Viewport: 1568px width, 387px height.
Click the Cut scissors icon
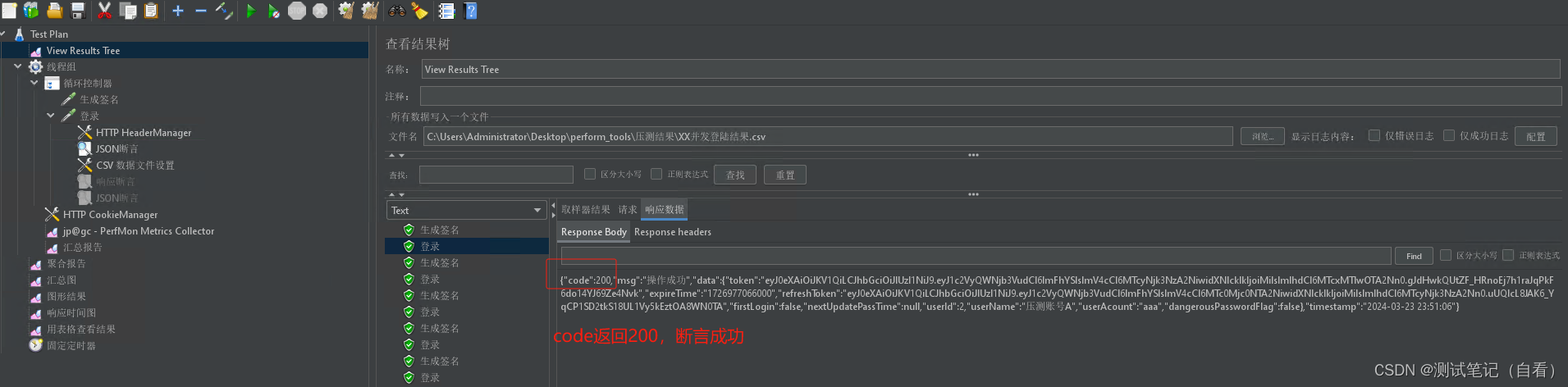click(x=104, y=11)
